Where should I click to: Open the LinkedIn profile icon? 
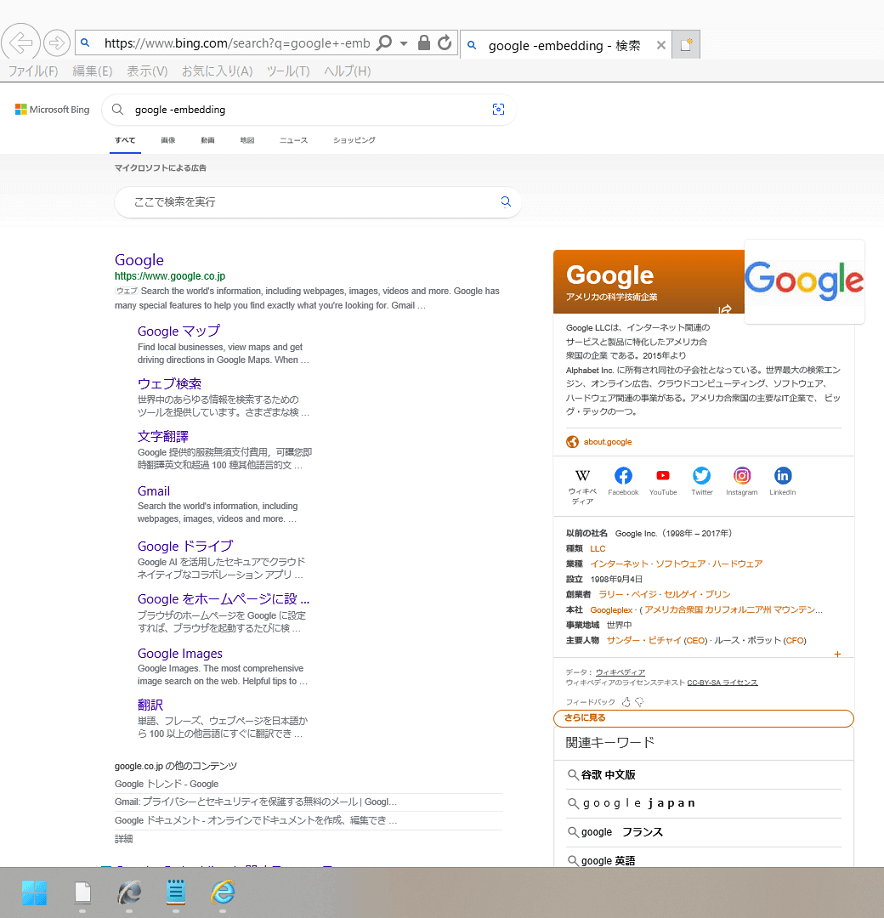pos(783,475)
